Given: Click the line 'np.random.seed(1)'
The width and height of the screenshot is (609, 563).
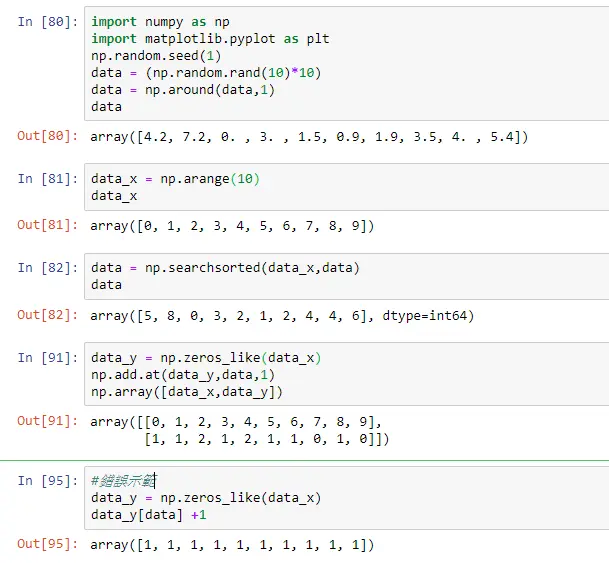Looking at the screenshot, I should pos(156,56).
